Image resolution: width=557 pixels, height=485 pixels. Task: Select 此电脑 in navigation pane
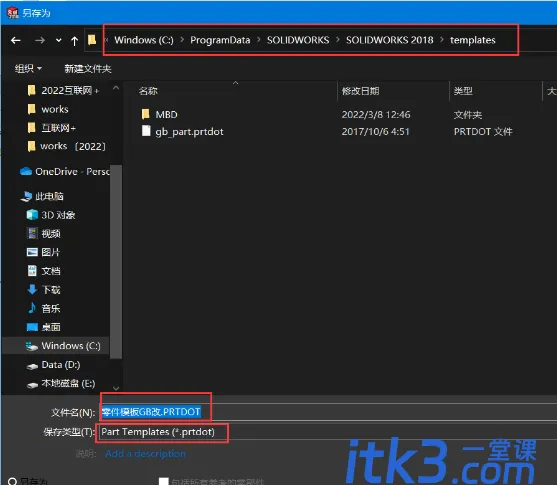pos(42,196)
